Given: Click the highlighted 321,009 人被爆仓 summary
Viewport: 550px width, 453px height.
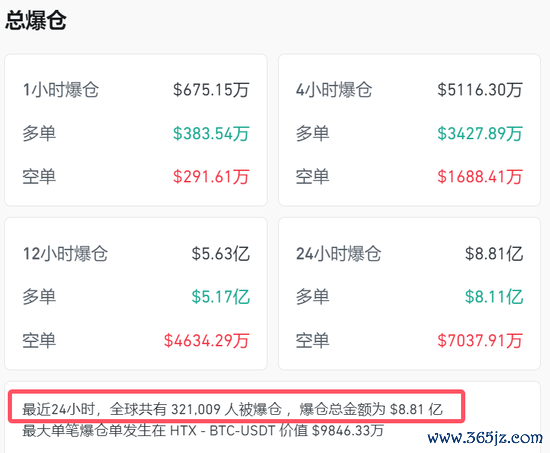Looking at the screenshot, I should (x=233, y=409).
